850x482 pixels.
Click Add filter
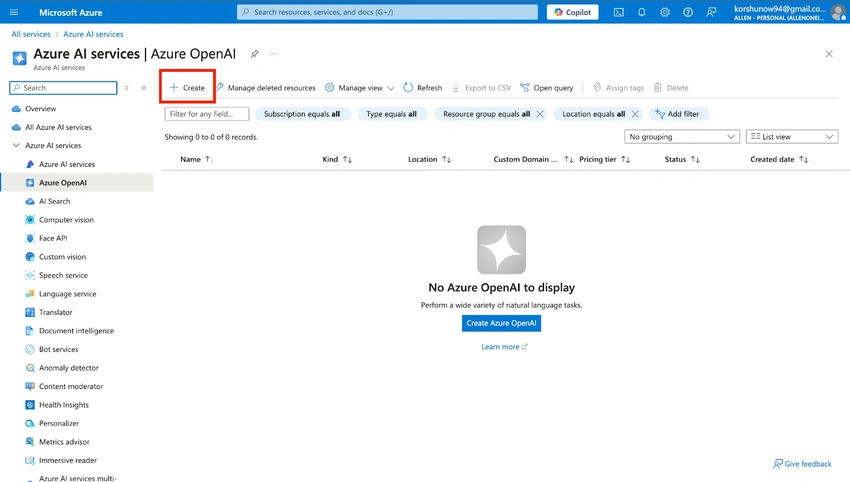(678, 114)
